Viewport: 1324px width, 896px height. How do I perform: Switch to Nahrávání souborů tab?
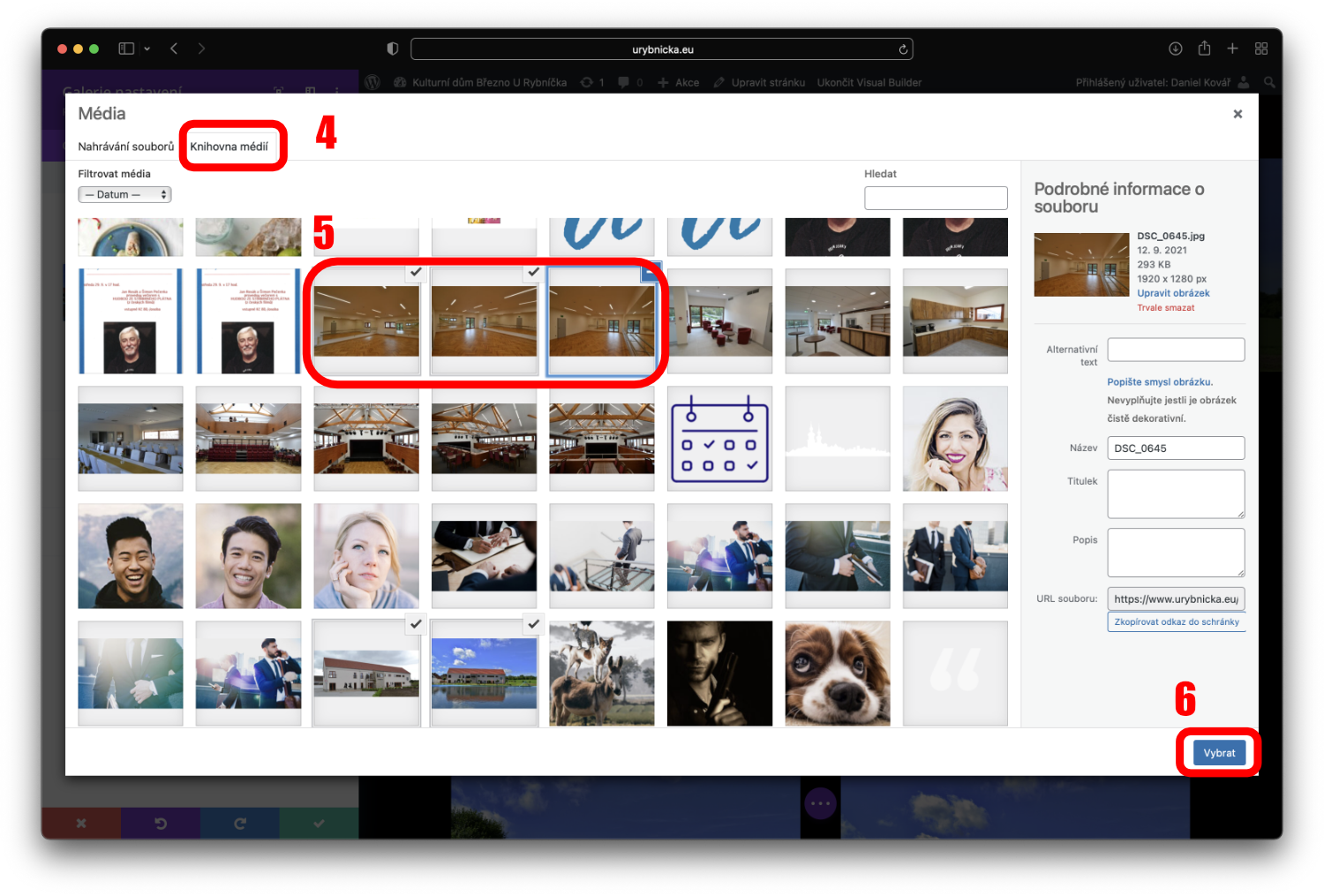[x=126, y=147]
